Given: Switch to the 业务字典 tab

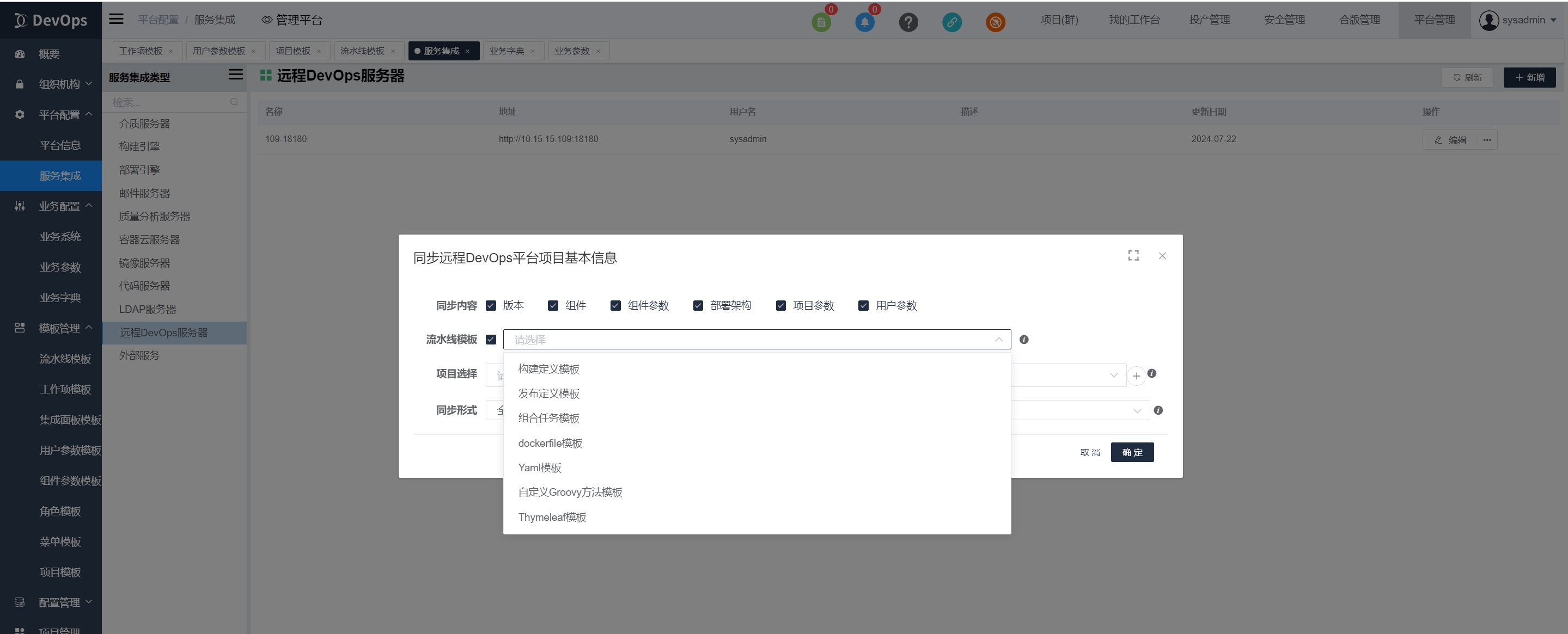Looking at the screenshot, I should point(507,51).
